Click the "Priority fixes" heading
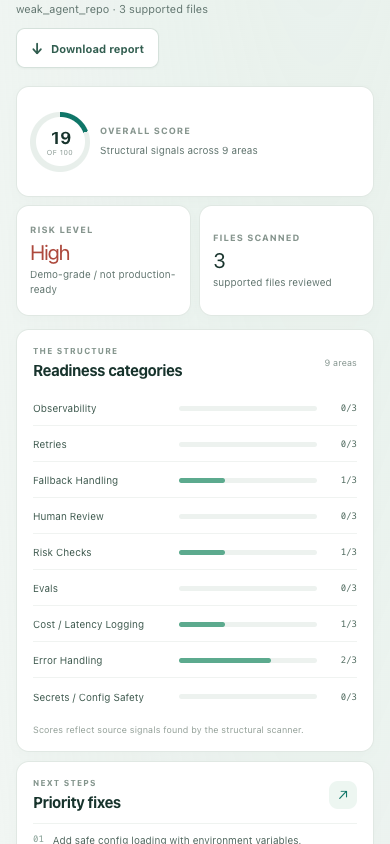390x844 pixels. pos(77,803)
